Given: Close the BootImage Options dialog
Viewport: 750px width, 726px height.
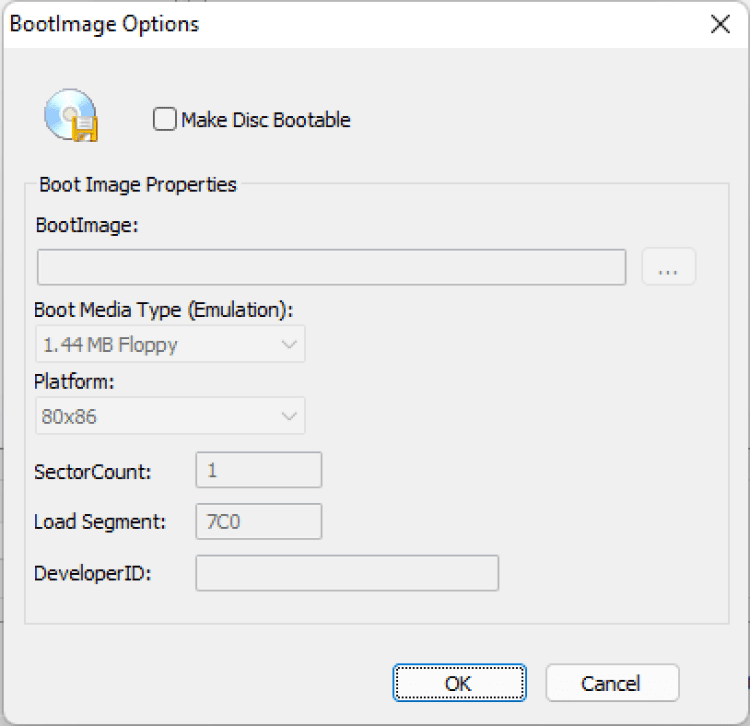Looking at the screenshot, I should [720, 25].
